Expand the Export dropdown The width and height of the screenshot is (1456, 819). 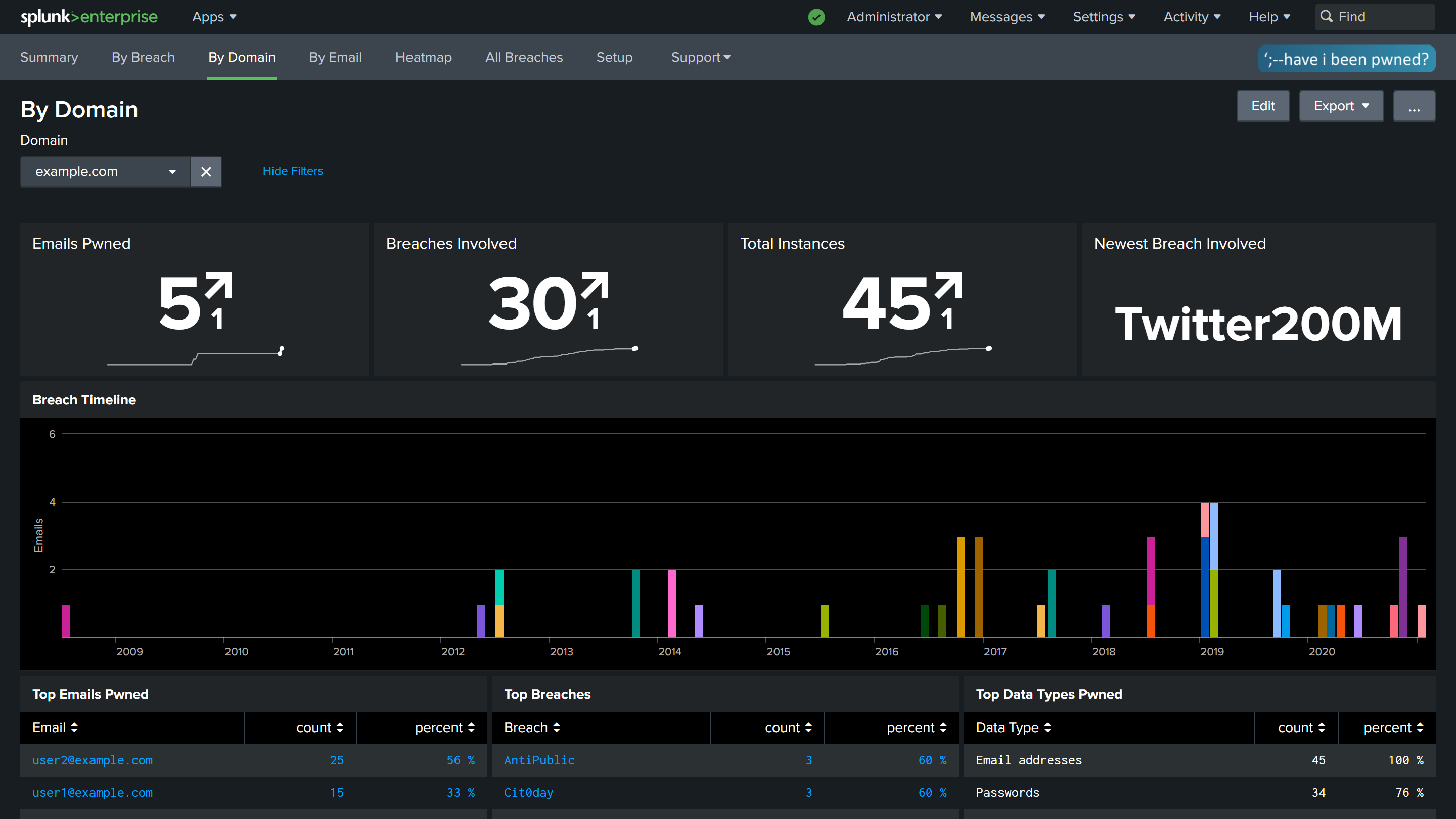coord(1341,106)
